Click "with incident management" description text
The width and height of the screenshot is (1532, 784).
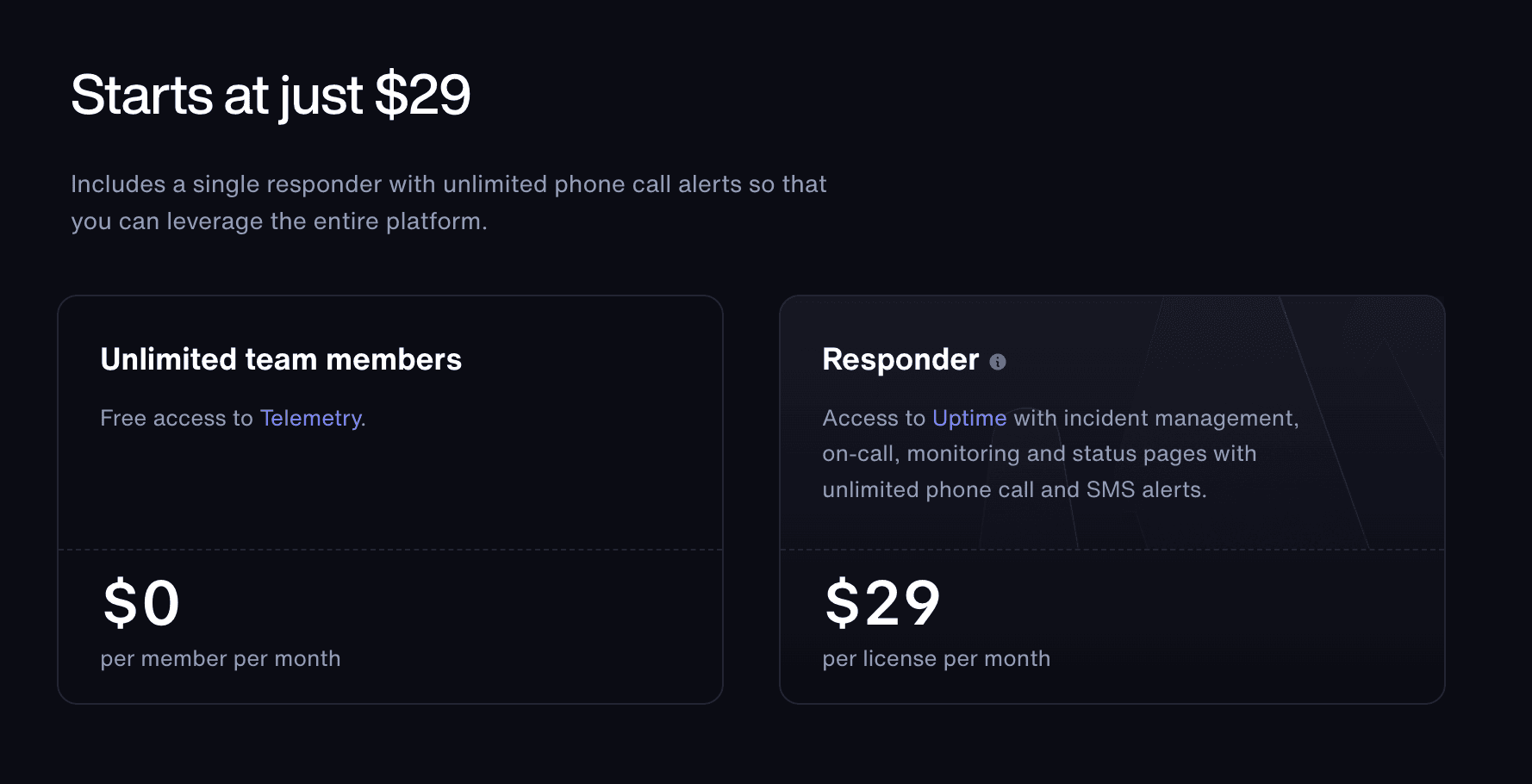coord(1155,418)
